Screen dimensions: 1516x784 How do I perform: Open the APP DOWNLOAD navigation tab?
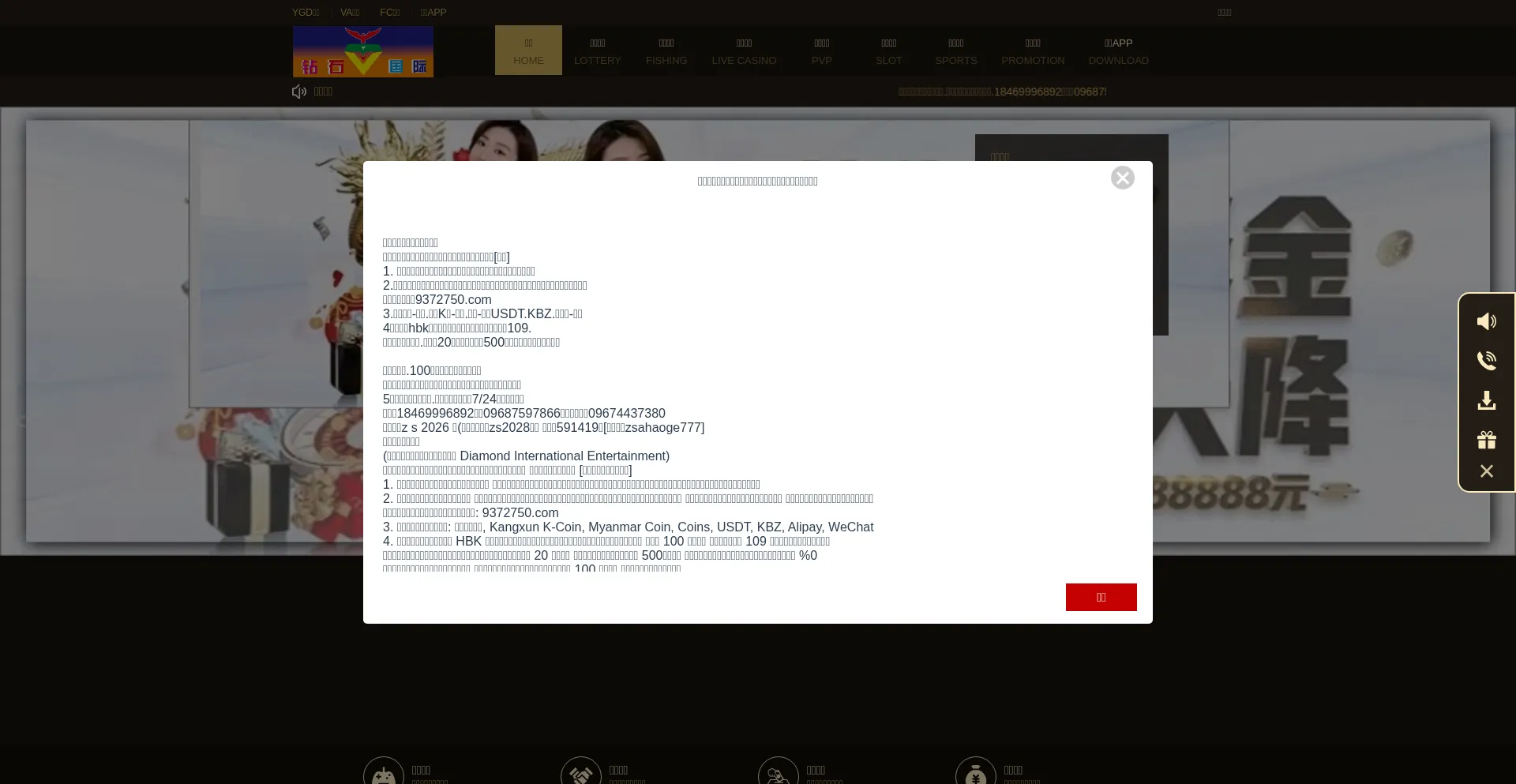coord(1119,51)
